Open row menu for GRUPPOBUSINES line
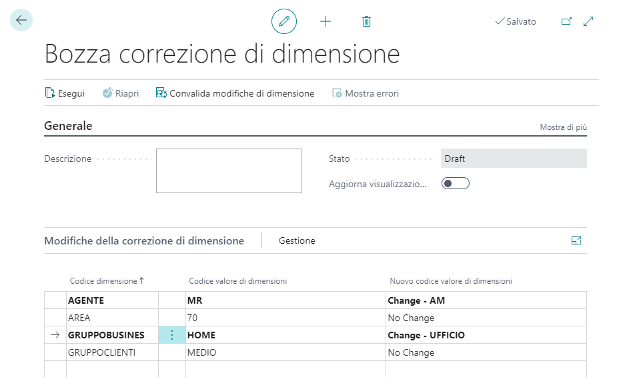This screenshot has width=644, height=378. click(x=172, y=335)
